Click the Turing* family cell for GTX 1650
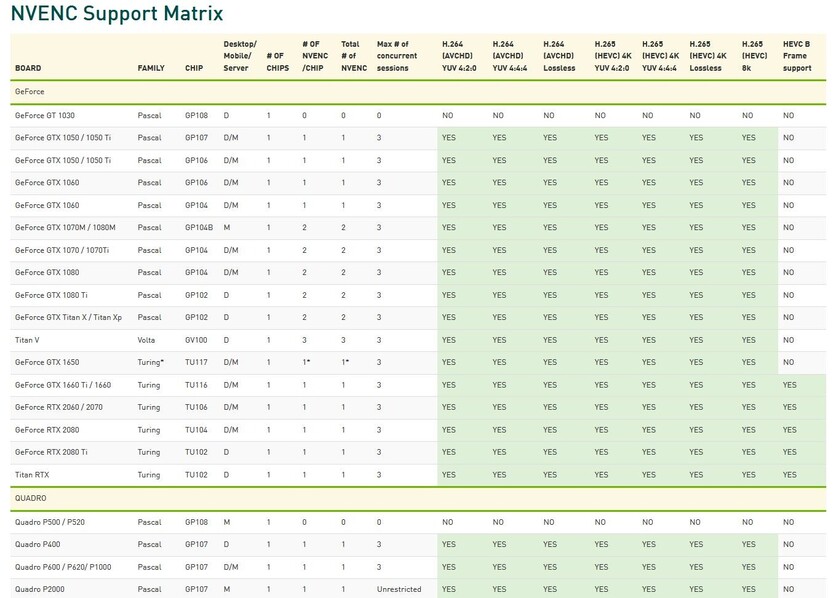 tap(151, 362)
